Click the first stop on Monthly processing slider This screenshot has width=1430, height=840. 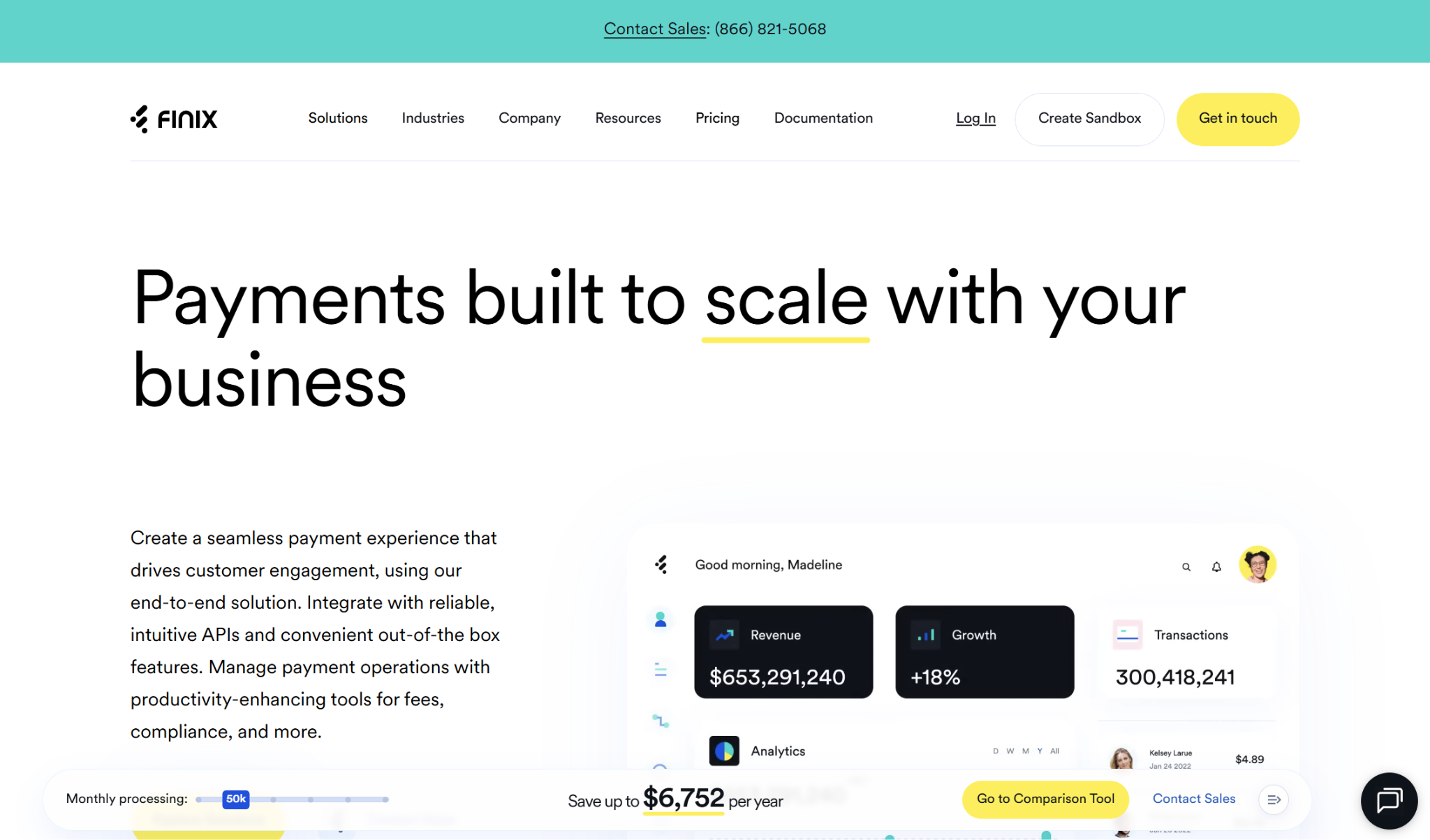(x=200, y=800)
